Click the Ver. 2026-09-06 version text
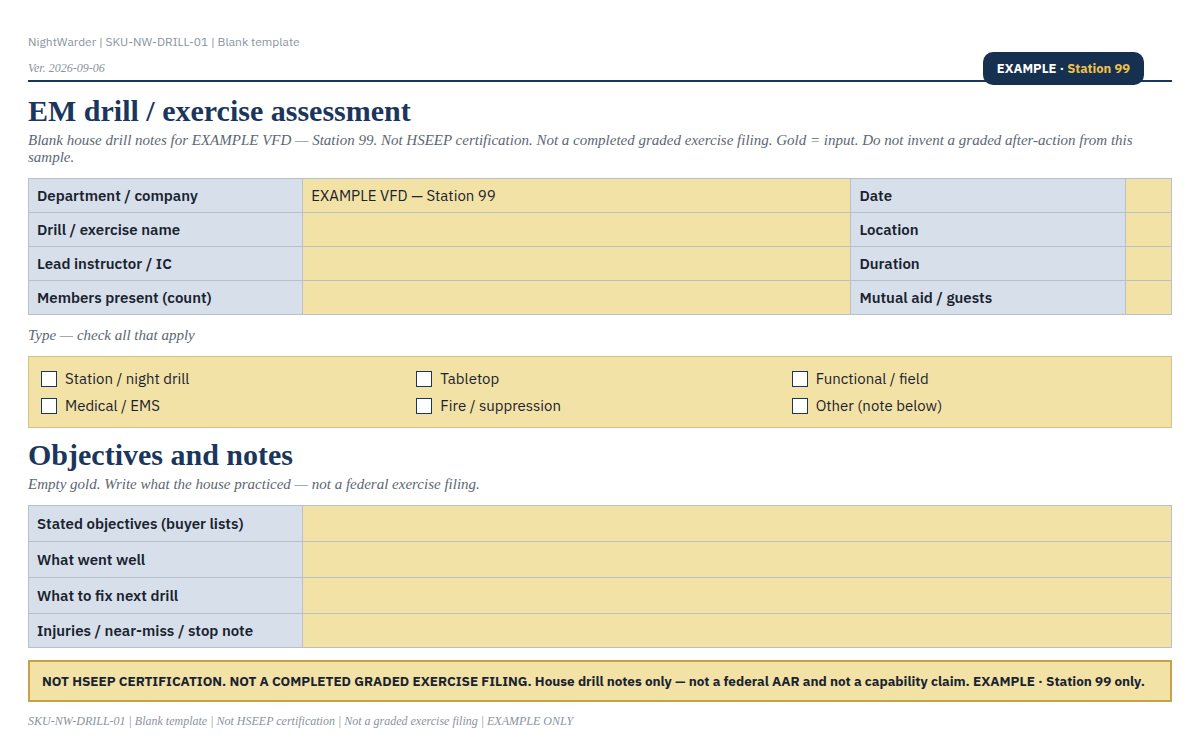 pyautogui.click(x=66, y=68)
